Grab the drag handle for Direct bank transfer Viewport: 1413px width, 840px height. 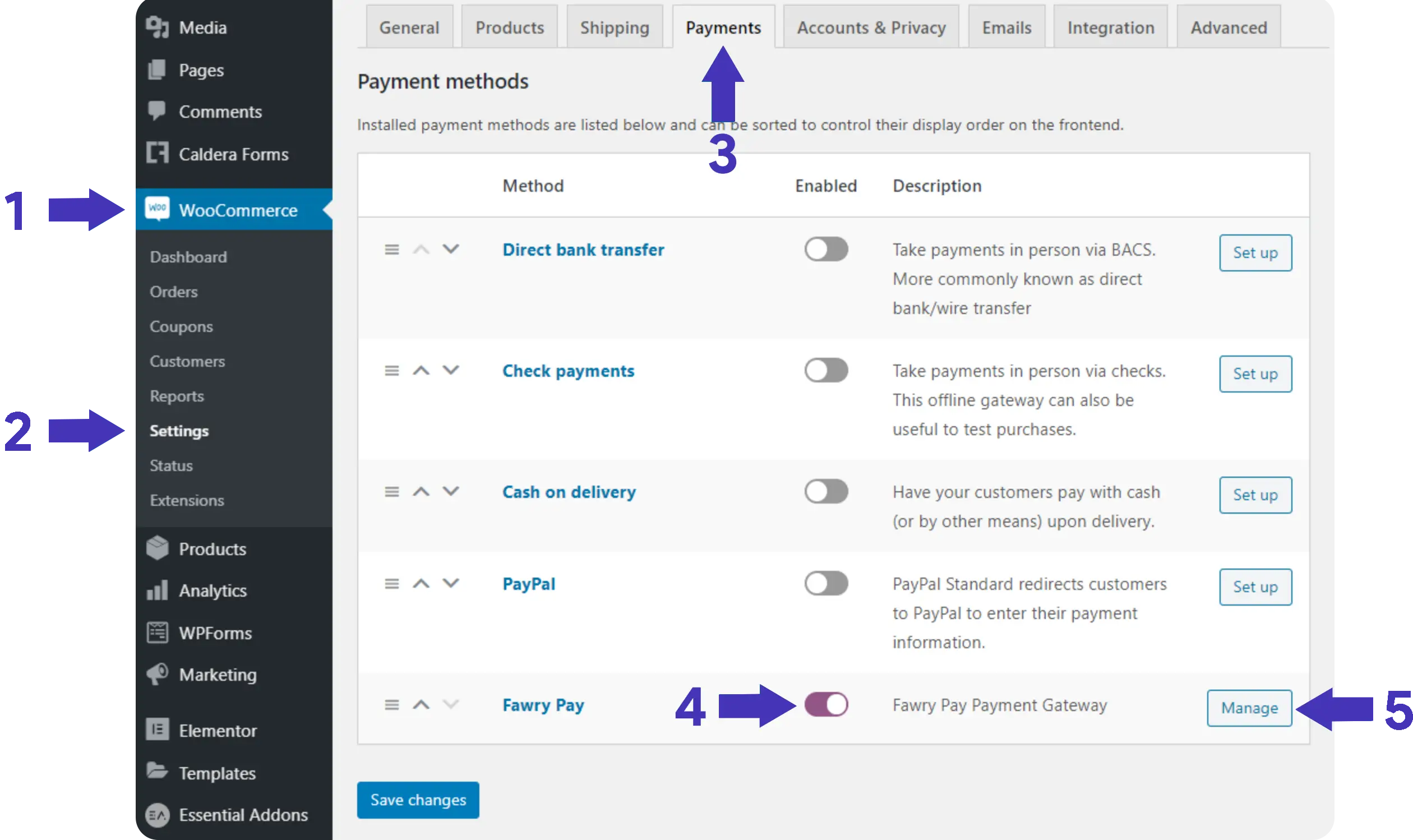(x=391, y=250)
